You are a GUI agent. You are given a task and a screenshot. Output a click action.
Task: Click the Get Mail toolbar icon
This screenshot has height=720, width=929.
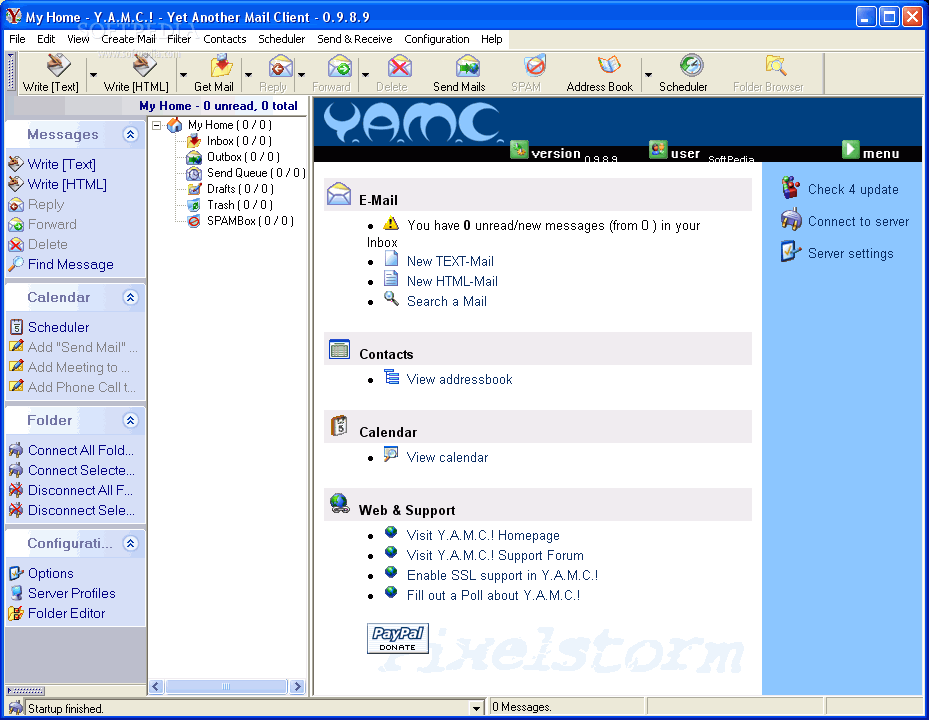point(220,65)
